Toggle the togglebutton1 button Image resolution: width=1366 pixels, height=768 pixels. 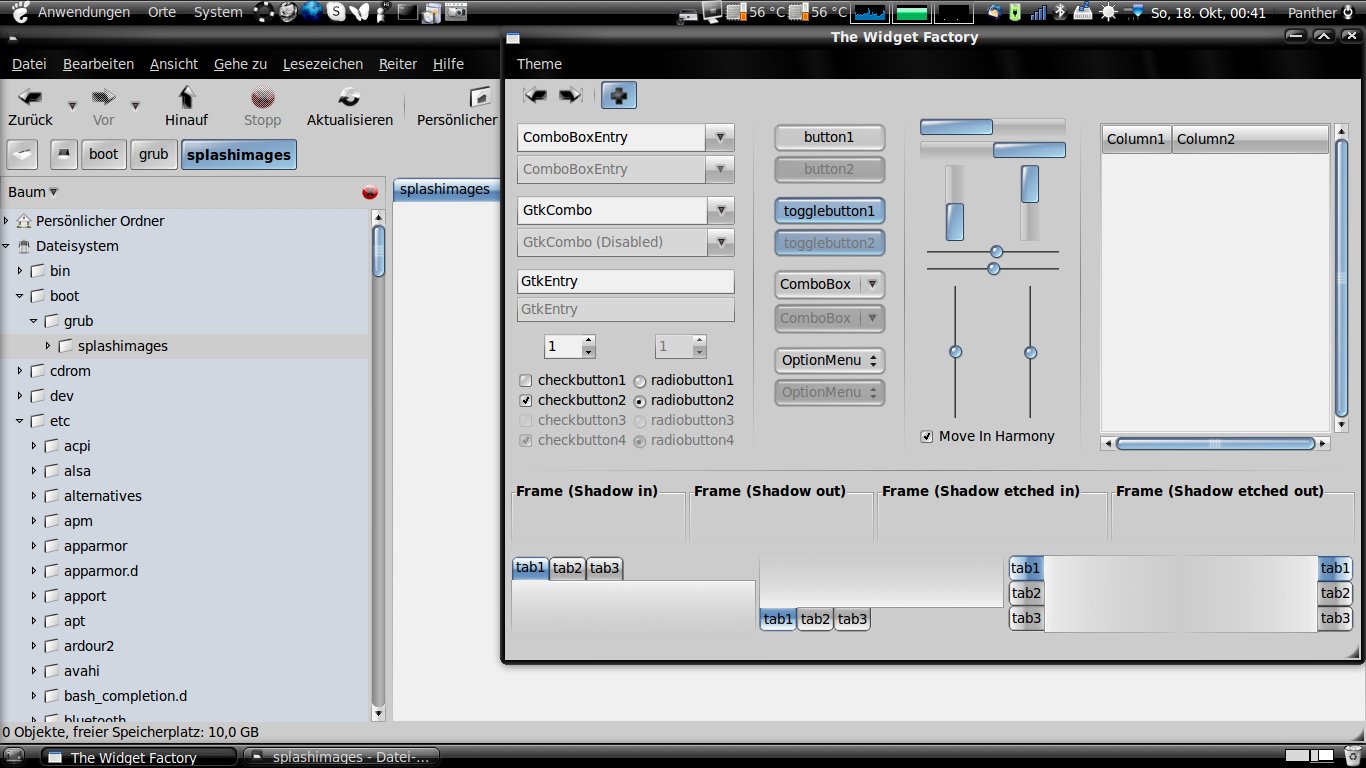829,211
